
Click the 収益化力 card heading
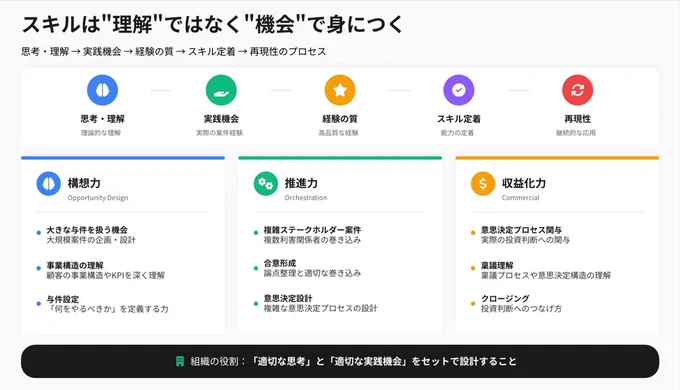524,183
